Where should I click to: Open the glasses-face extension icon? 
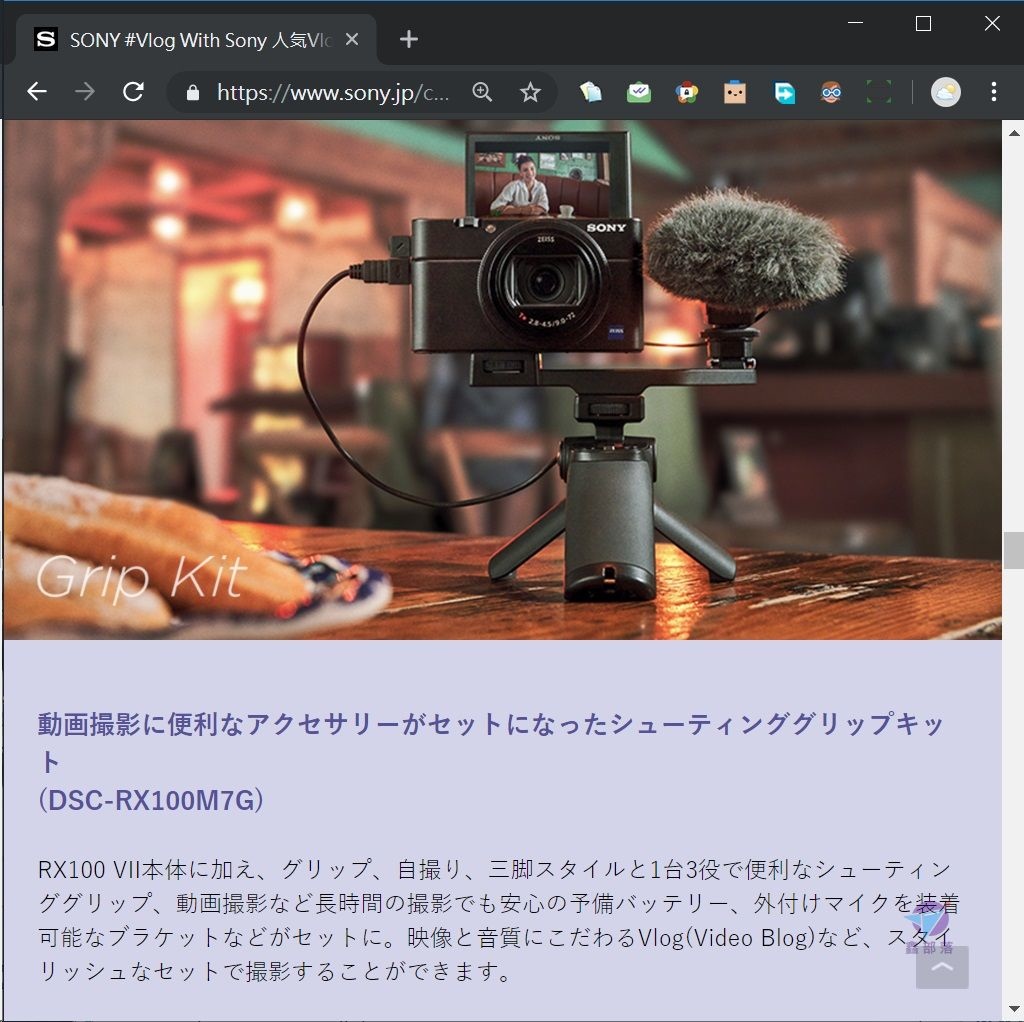point(831,92)
